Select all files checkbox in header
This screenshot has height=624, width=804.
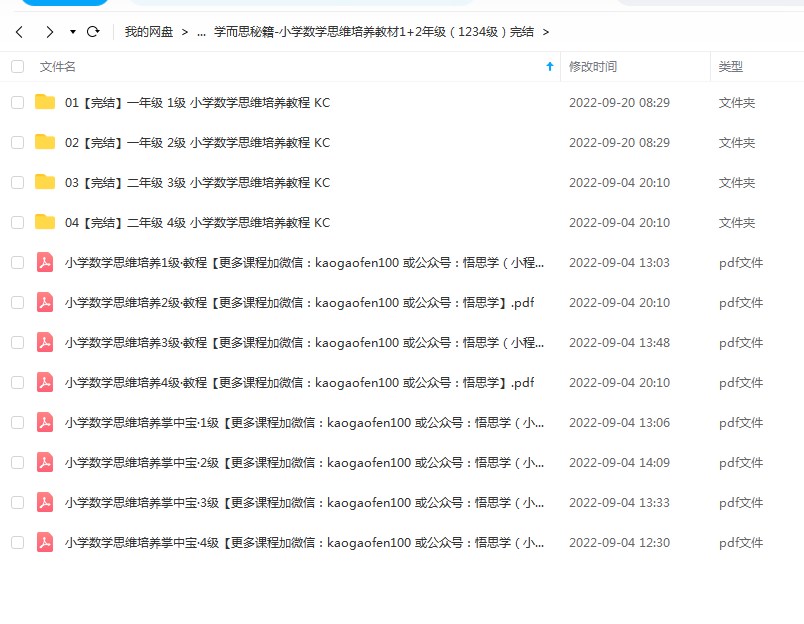point(17,67)
